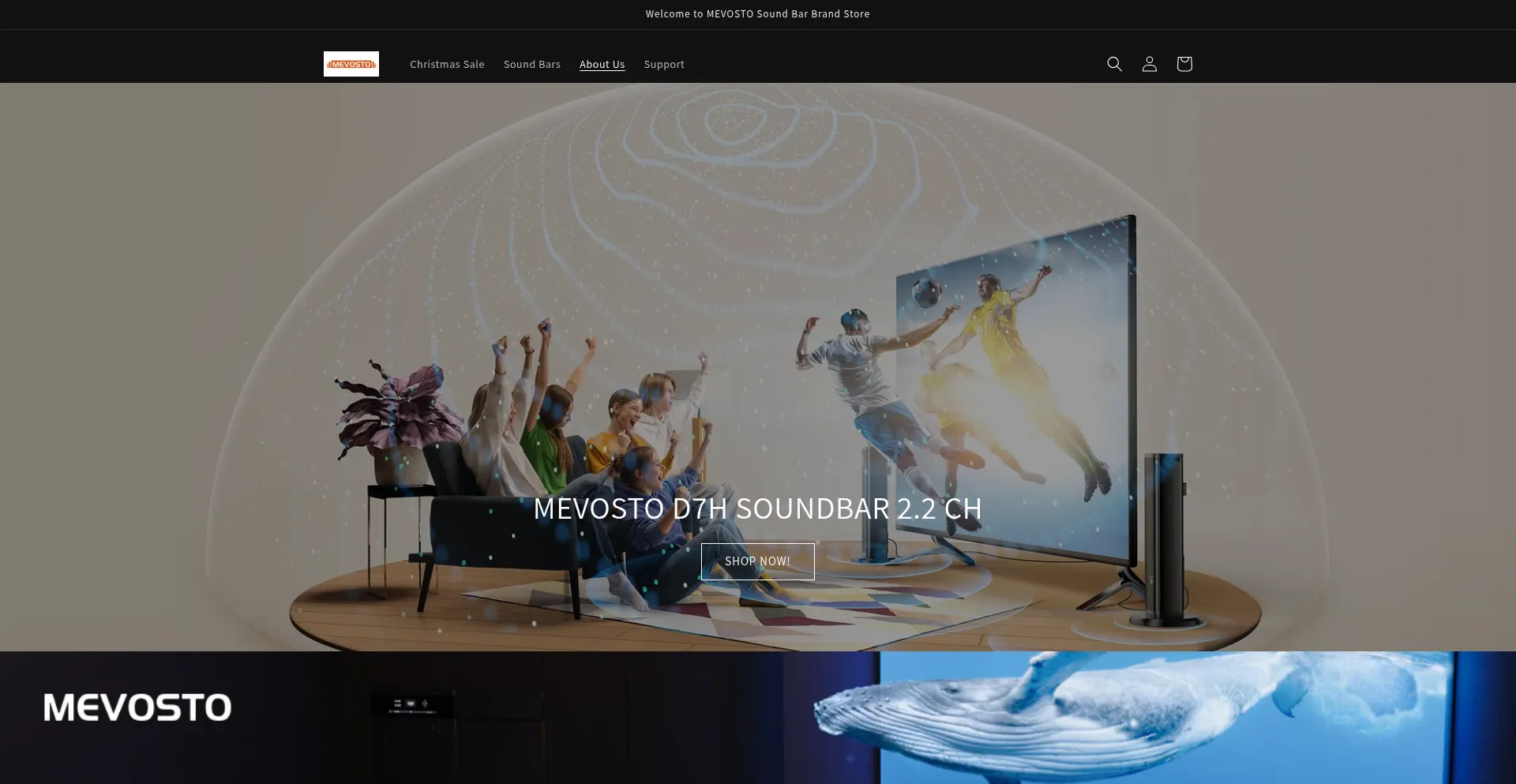Click the black tower speaker beside TV
1516x784 pixels.
(x=1164, y=537)
